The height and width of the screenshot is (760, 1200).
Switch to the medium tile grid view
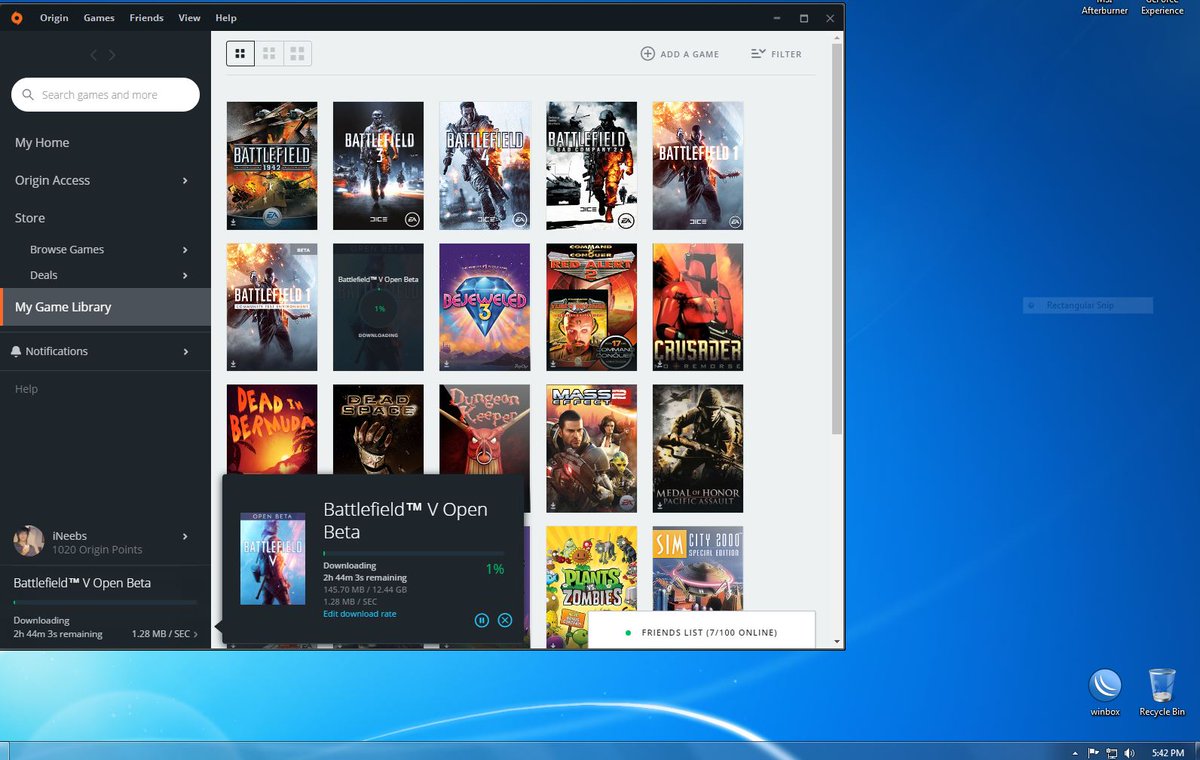point(269,54)
